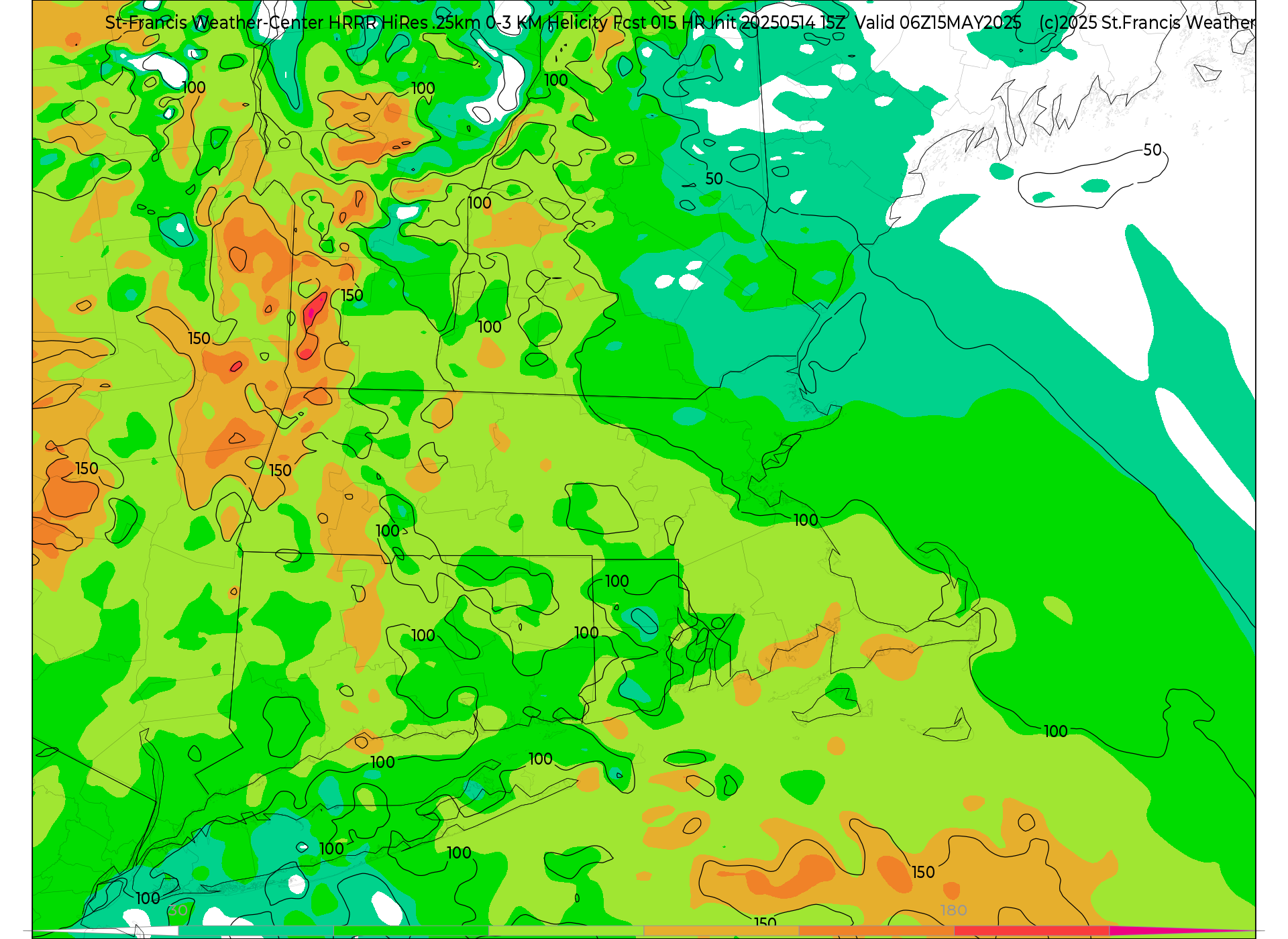Select the amber-yellow color bar segment
The height and width of the screenshot is (939, 1288).
point(720,930)
